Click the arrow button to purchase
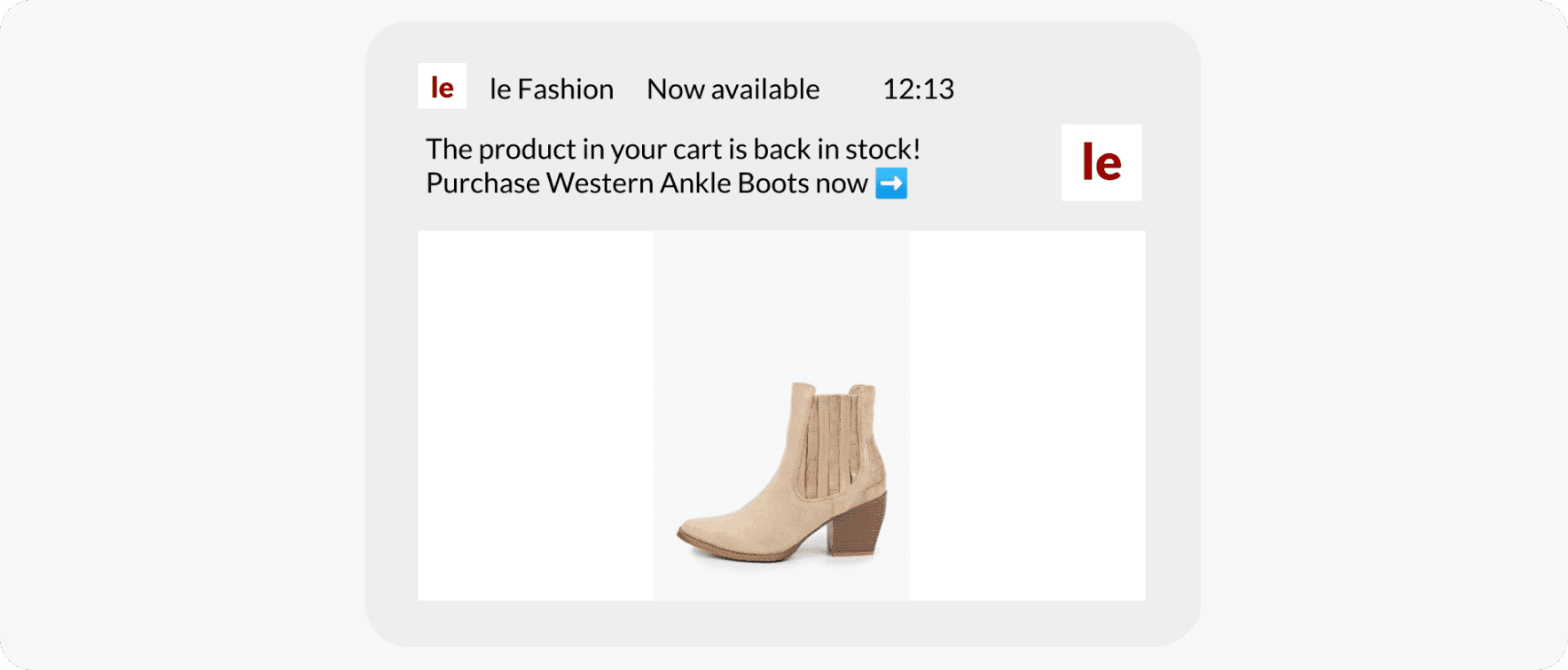This screenshot has height=670, width=1568. 893,183
